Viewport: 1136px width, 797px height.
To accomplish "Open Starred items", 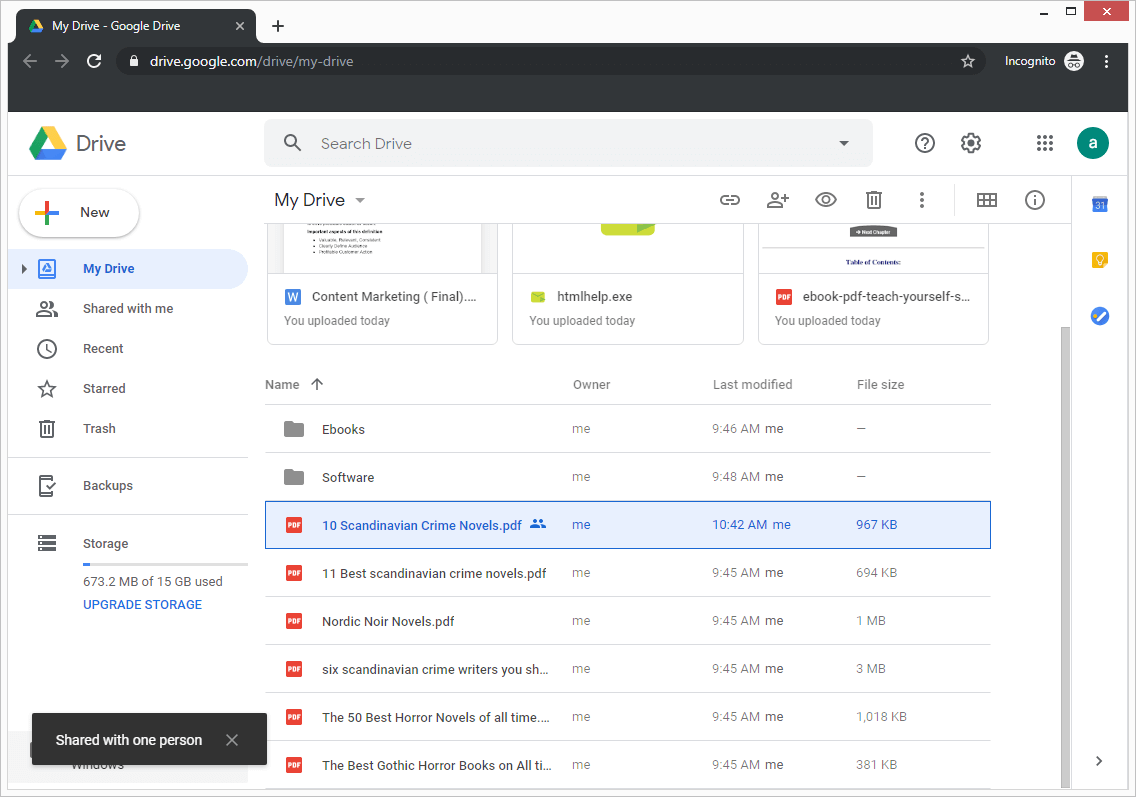I will click(128, 388).
